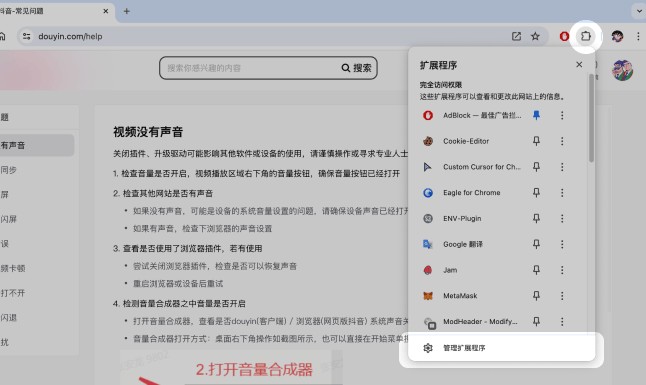Click the gear icon beside 管理扩展程序

(428, 348)
